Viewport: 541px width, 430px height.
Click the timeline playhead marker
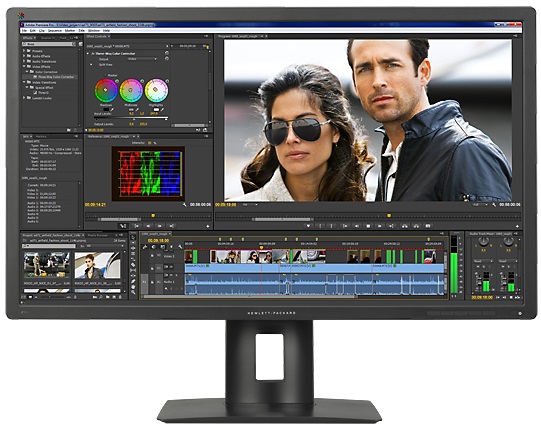[x=261, y=247]
